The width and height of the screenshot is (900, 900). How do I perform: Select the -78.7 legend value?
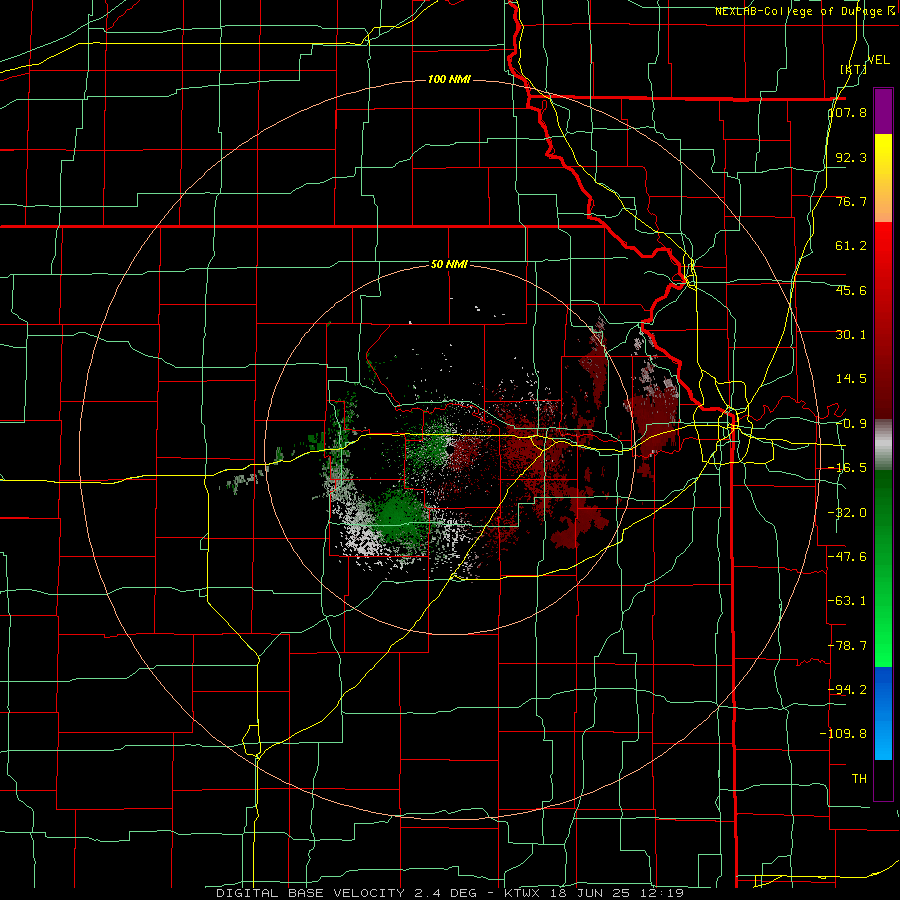[x=847, y=646]
